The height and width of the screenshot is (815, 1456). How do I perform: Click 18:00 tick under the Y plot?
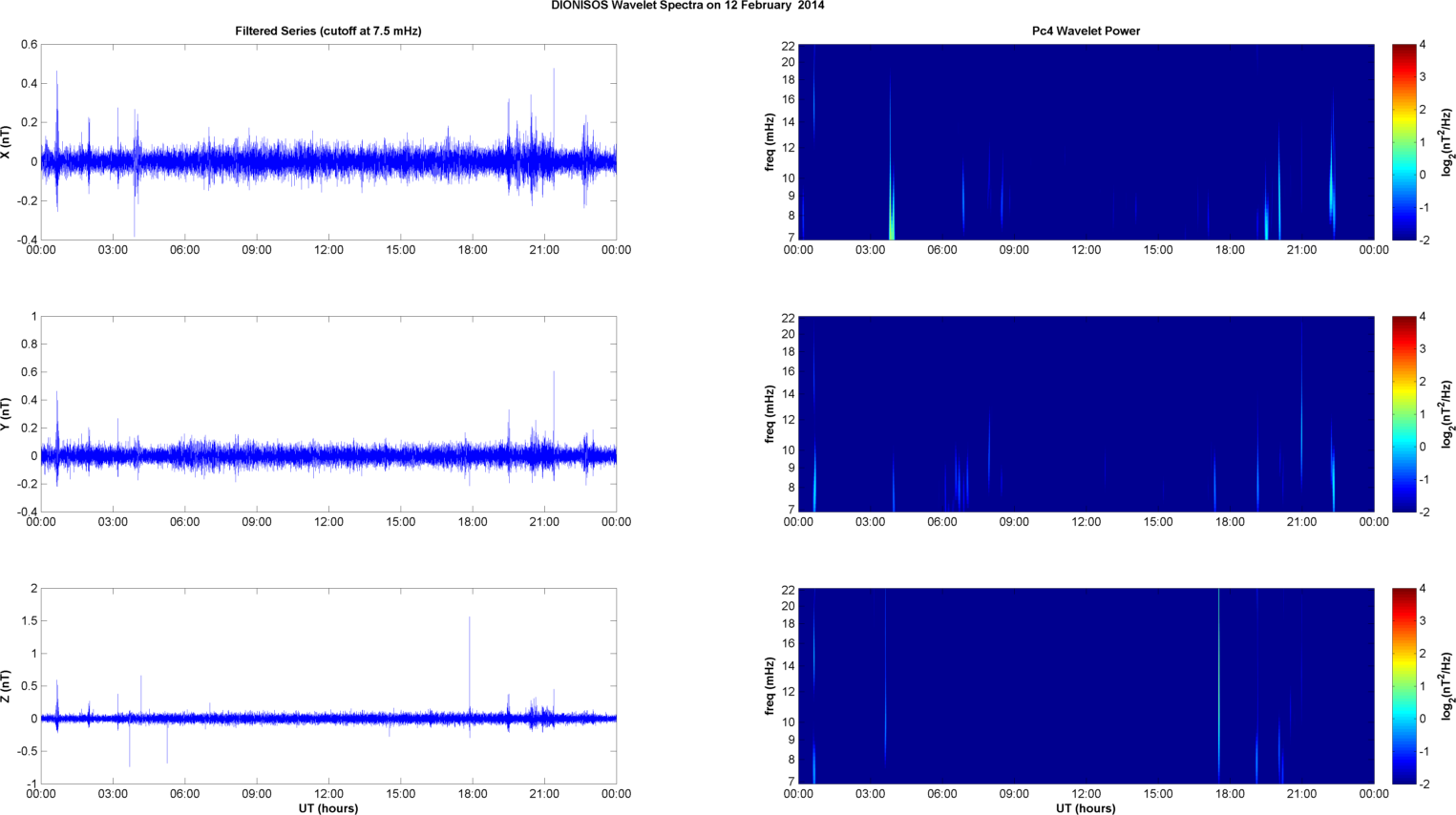pos(473,522)
